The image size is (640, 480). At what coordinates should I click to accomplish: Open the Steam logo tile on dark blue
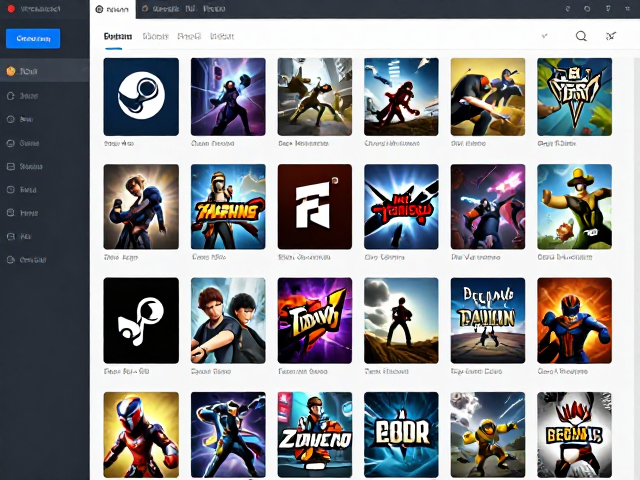(141, 97)
